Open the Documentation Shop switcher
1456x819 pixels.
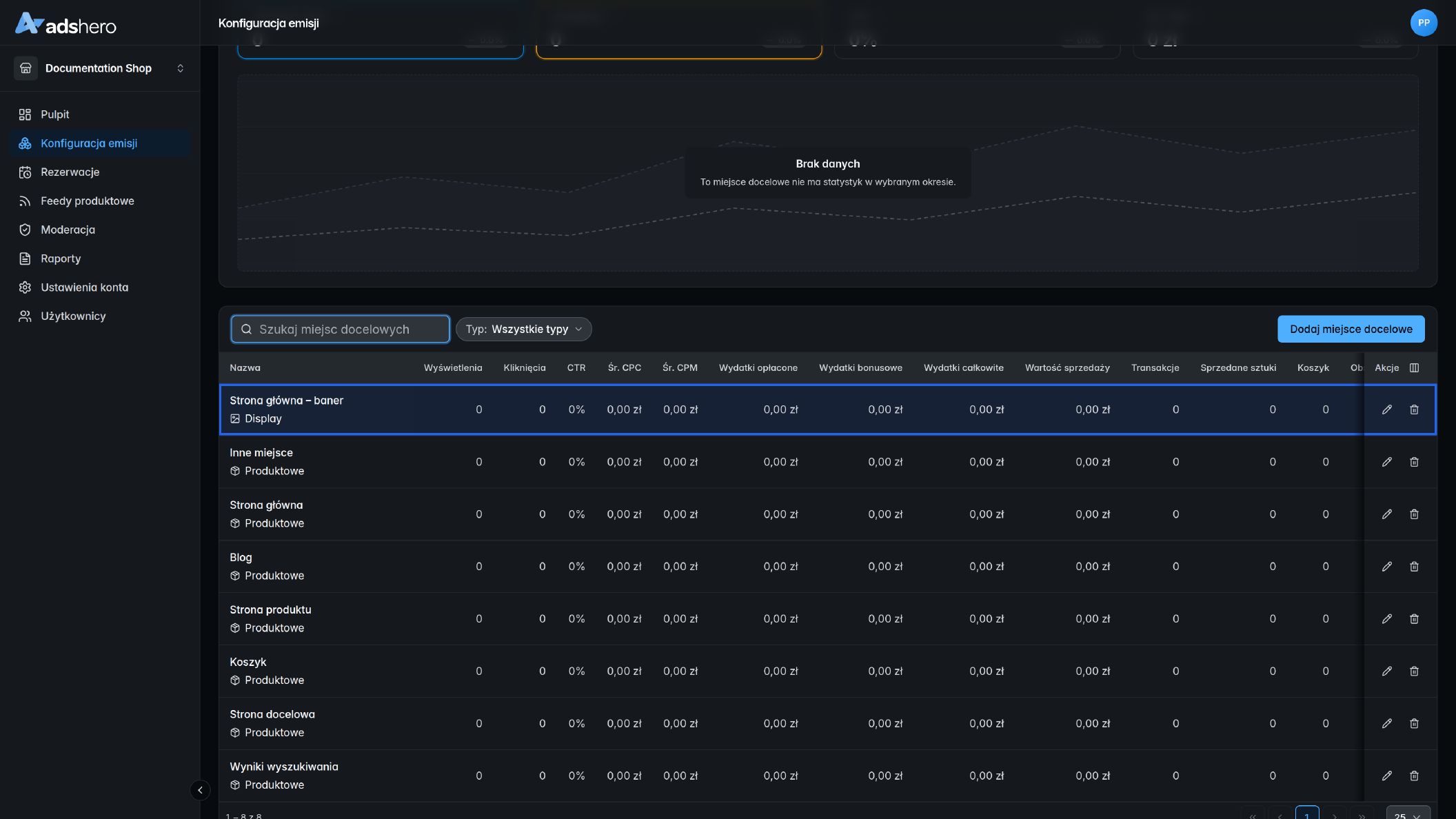click(100, 68)
